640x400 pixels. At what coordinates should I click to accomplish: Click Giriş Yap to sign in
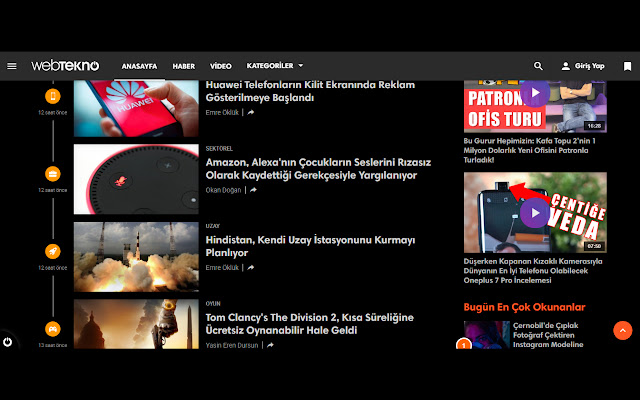tap(582, 66)
